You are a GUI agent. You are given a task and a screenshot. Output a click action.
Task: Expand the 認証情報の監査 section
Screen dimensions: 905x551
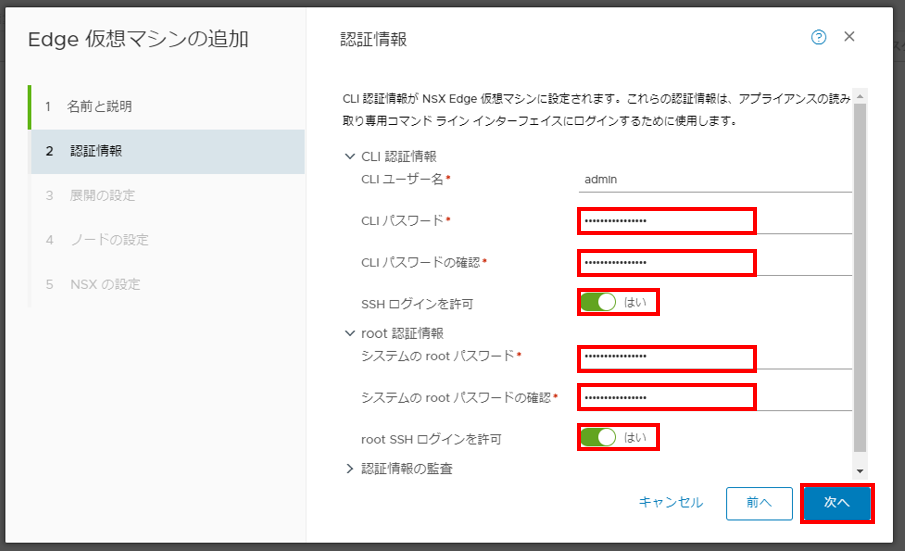[x=349, y=468]
